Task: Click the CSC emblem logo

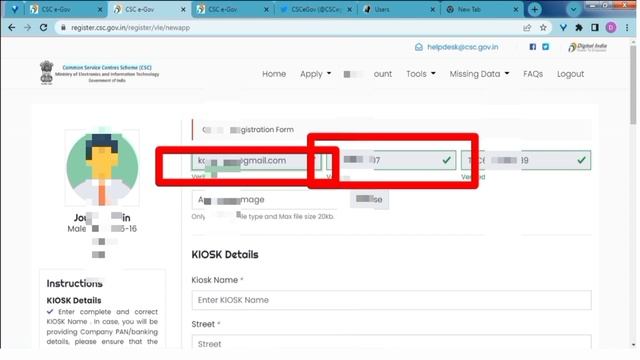Action: click(47, 73)
